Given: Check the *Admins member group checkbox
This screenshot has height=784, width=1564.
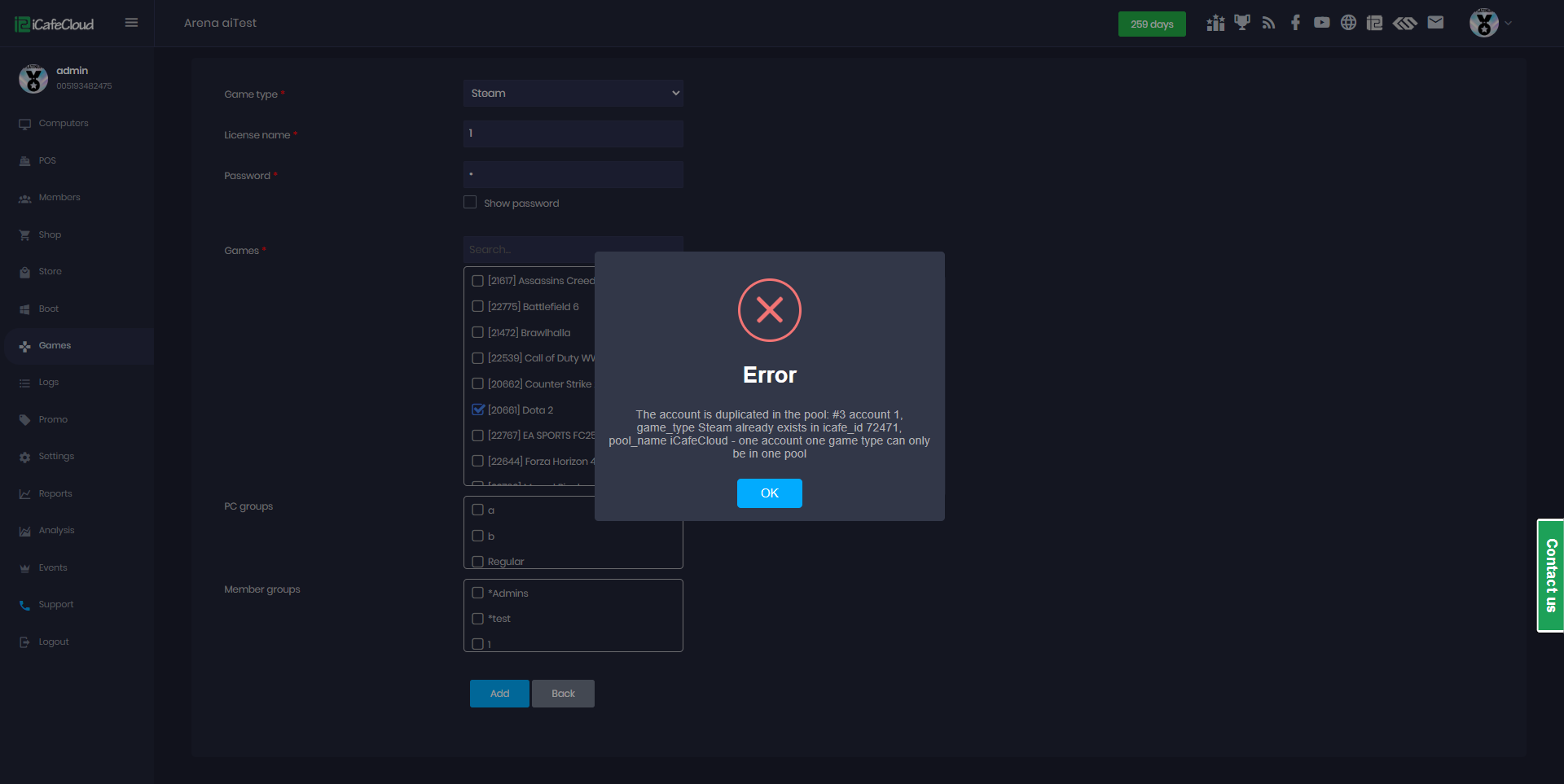Looking at the screenshot, I should tap(478, 593).
